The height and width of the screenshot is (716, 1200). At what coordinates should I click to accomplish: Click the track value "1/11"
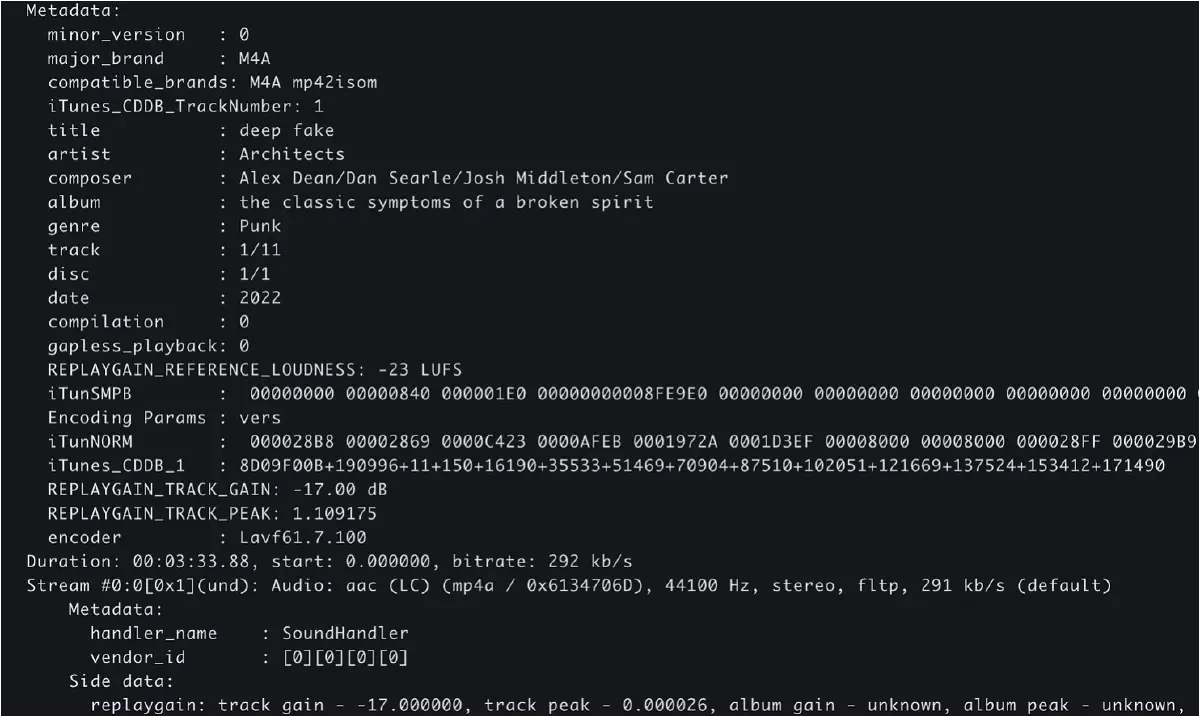click(260, 250)
